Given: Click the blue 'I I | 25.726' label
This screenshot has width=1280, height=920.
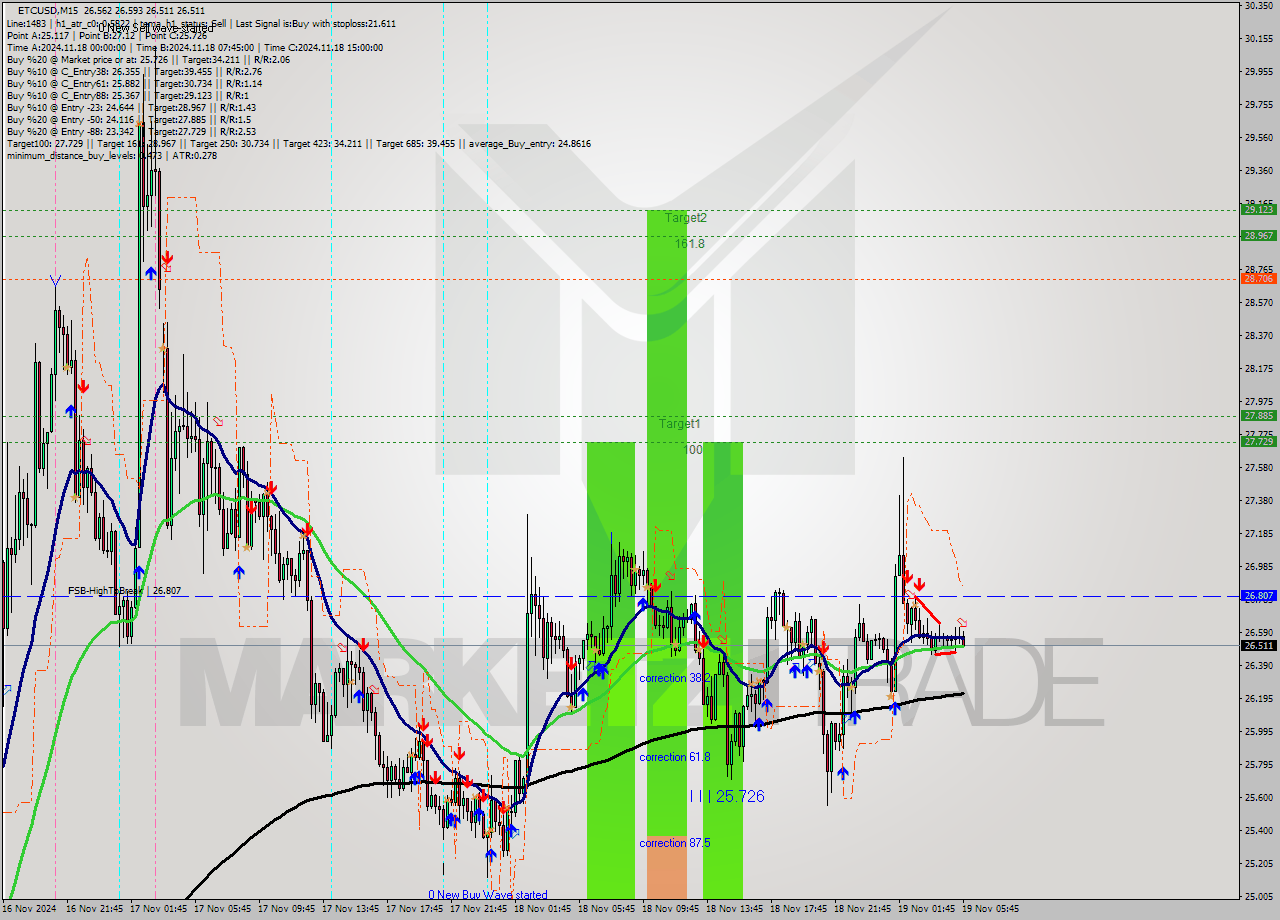Looking at the screenshot, I should coord(727,796).
